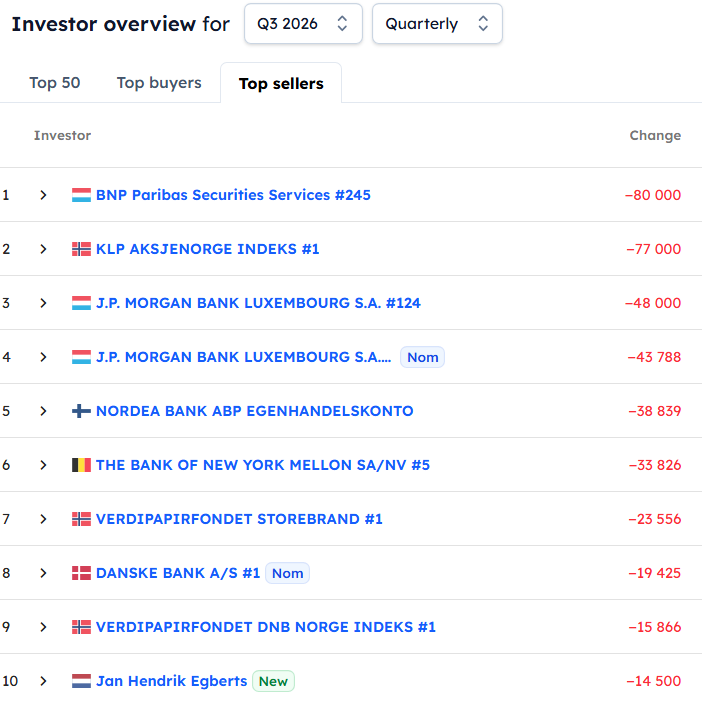The image size is (702, 701).
Task: Open the Quarterly interval dropdown
Action: click(437, 24)
